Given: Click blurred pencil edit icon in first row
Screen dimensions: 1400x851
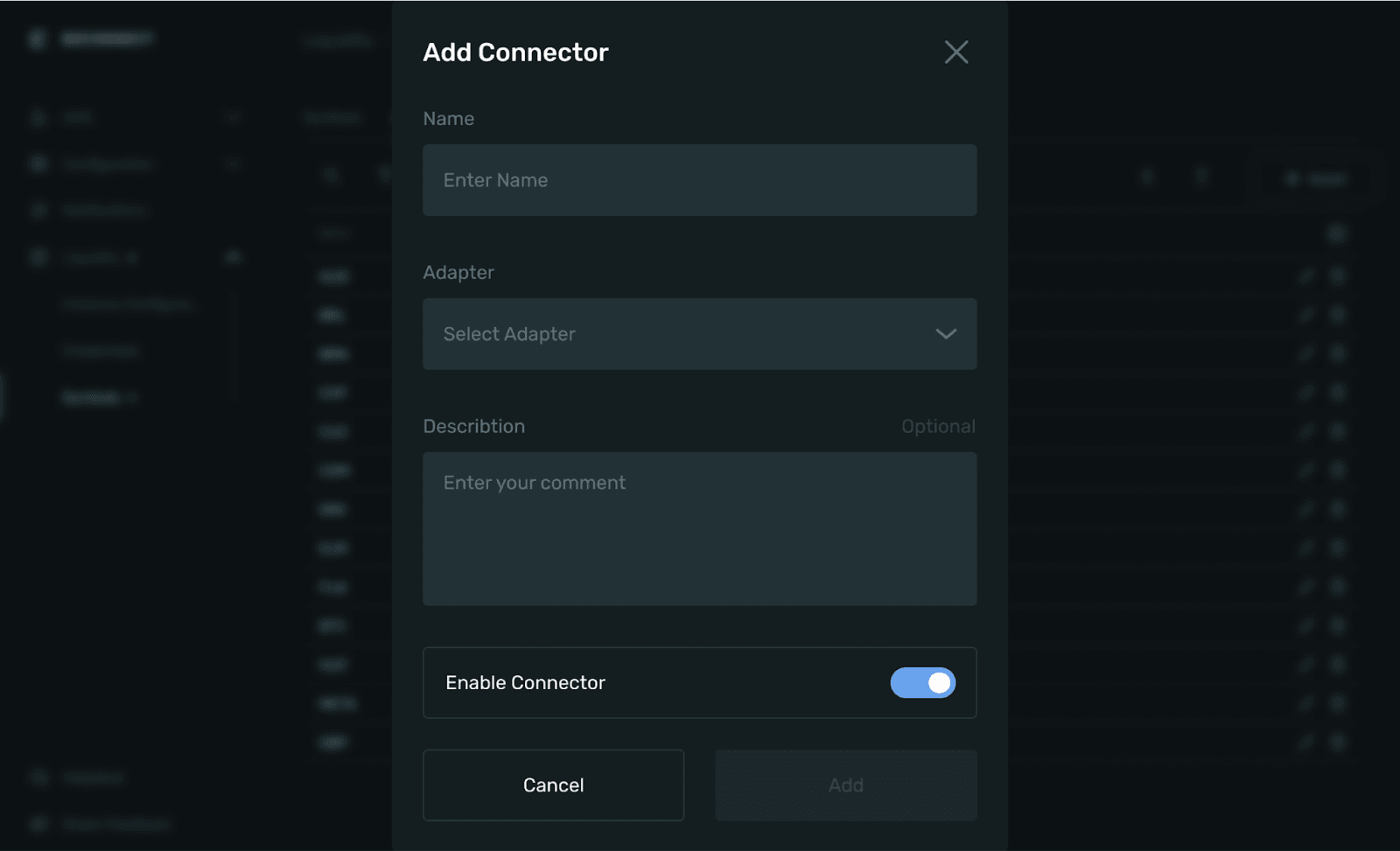Looking at the screenshot, I should 1305,276.
